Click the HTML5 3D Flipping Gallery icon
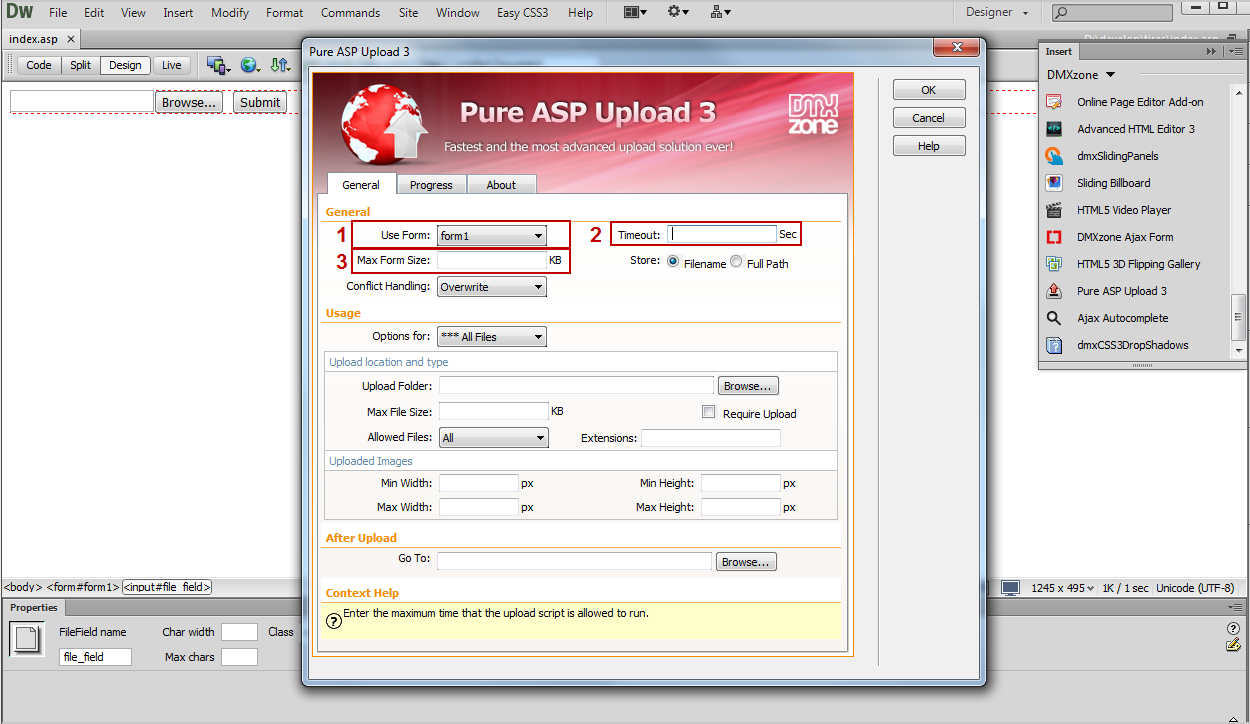This screenshot has height=724, width=1250. tap(1054, 264)
